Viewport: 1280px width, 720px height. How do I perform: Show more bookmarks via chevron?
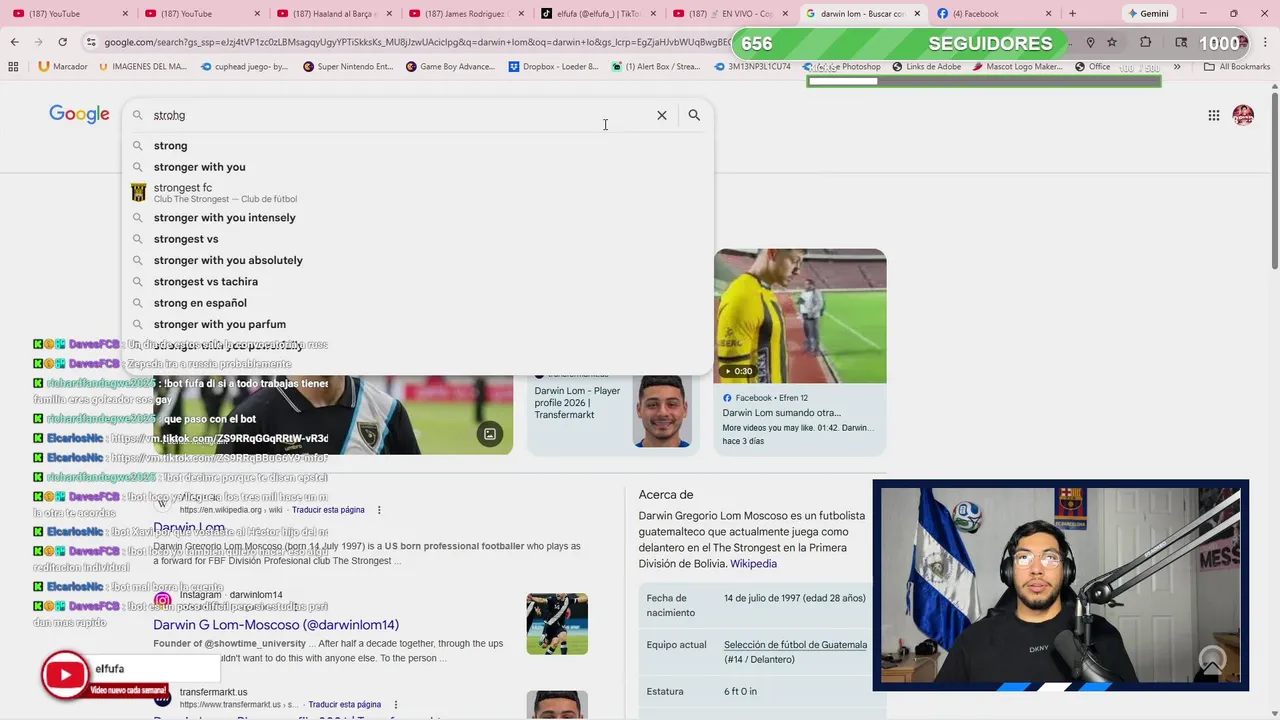[1177, 66]
